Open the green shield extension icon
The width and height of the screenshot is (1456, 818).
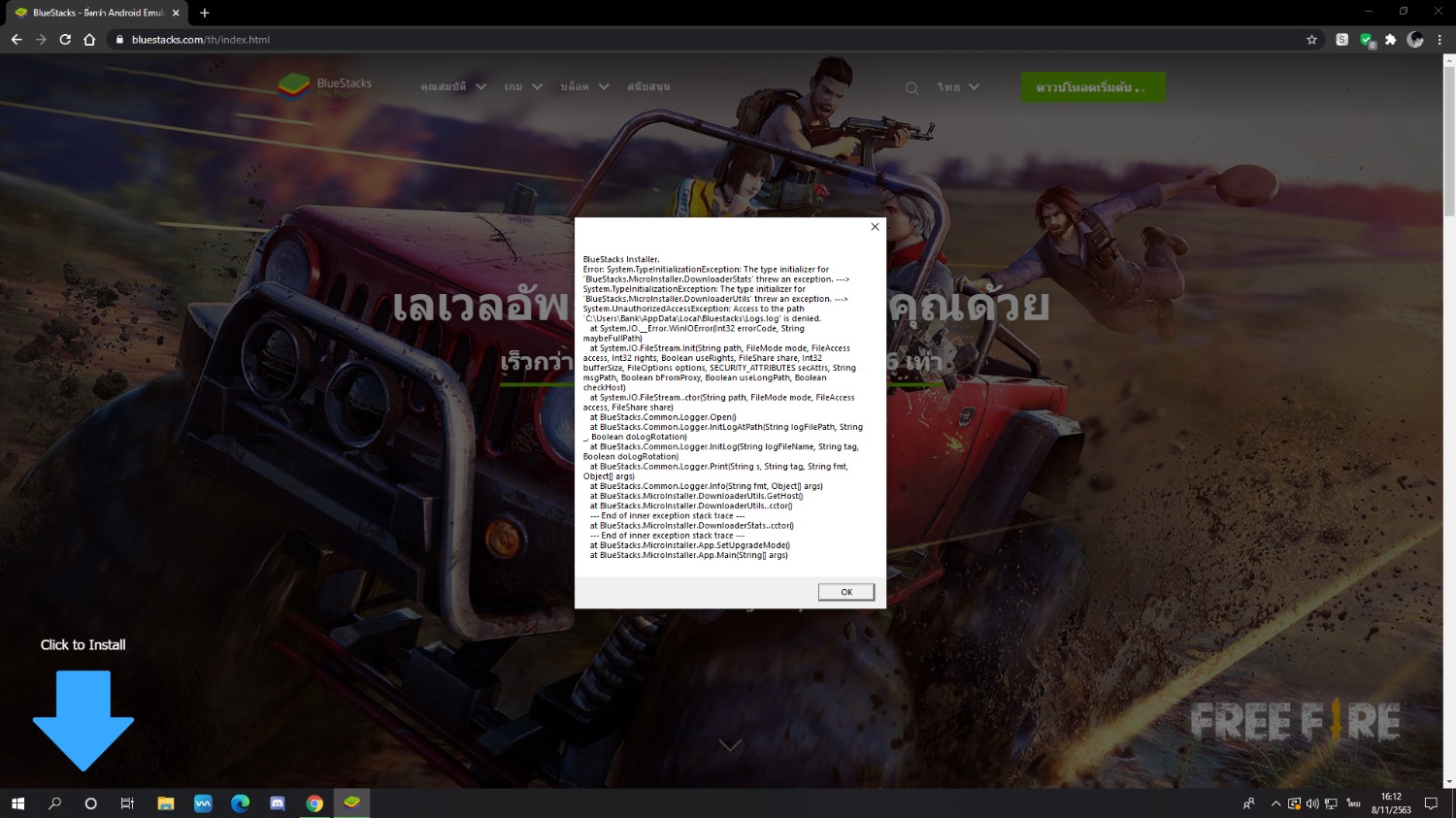(x=1367, y=40)
